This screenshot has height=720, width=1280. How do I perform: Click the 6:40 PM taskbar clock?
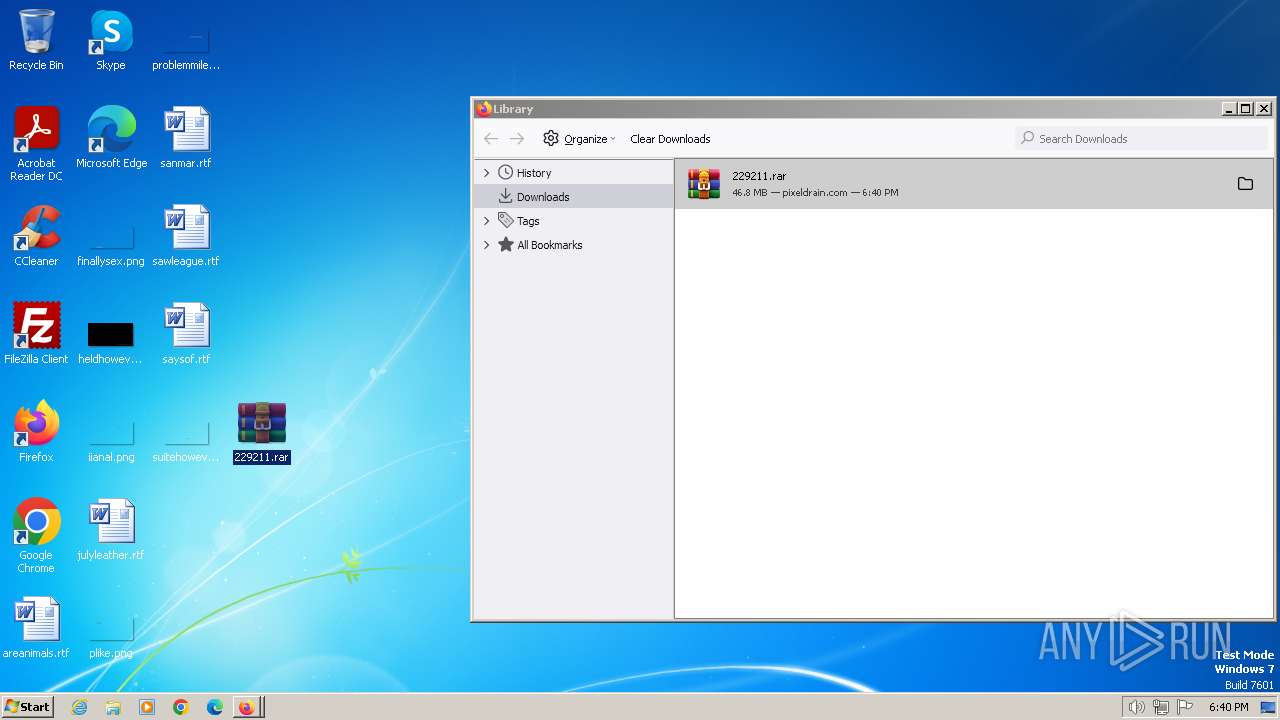[1228, 707]
